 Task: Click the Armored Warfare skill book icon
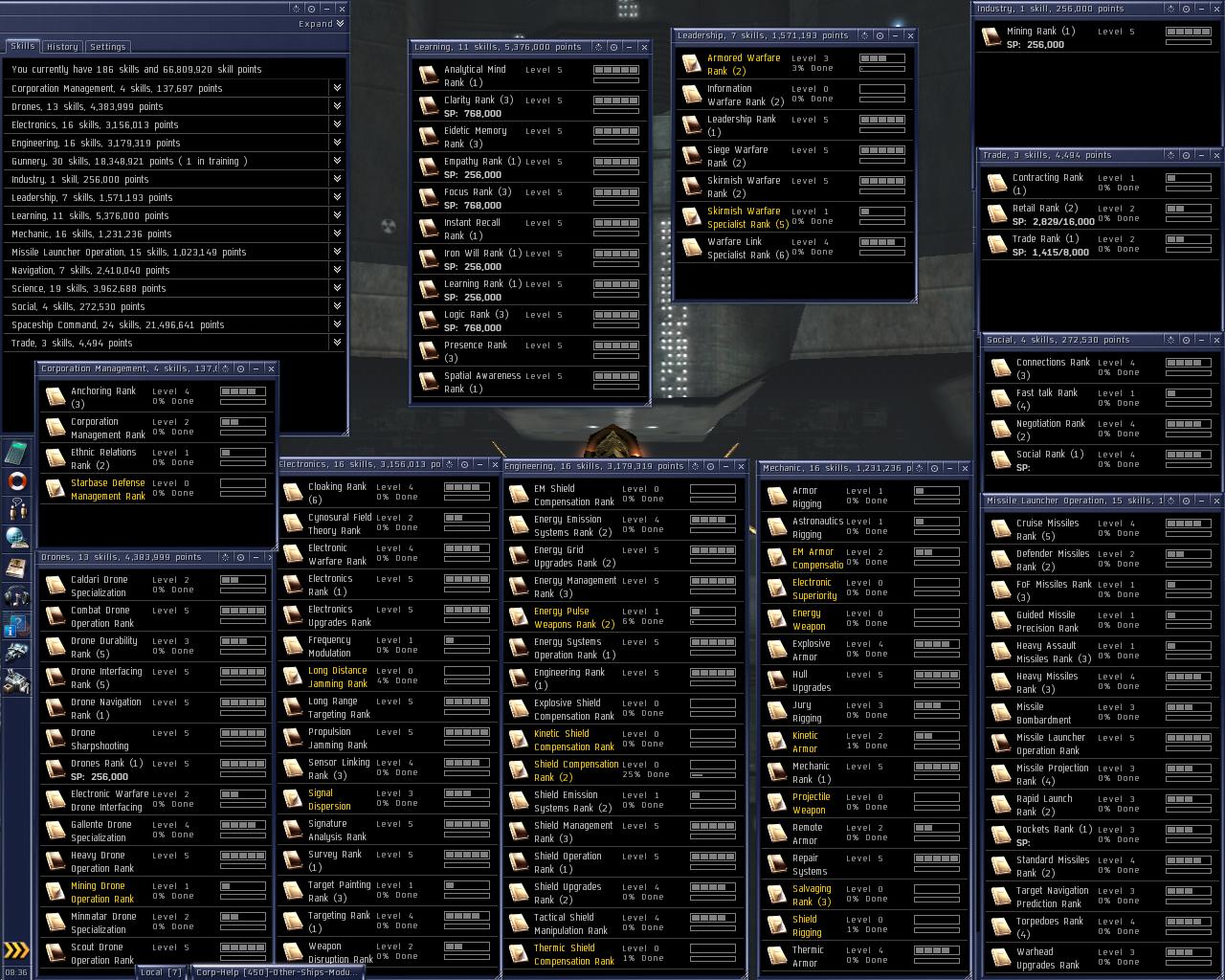pos(691,64)
